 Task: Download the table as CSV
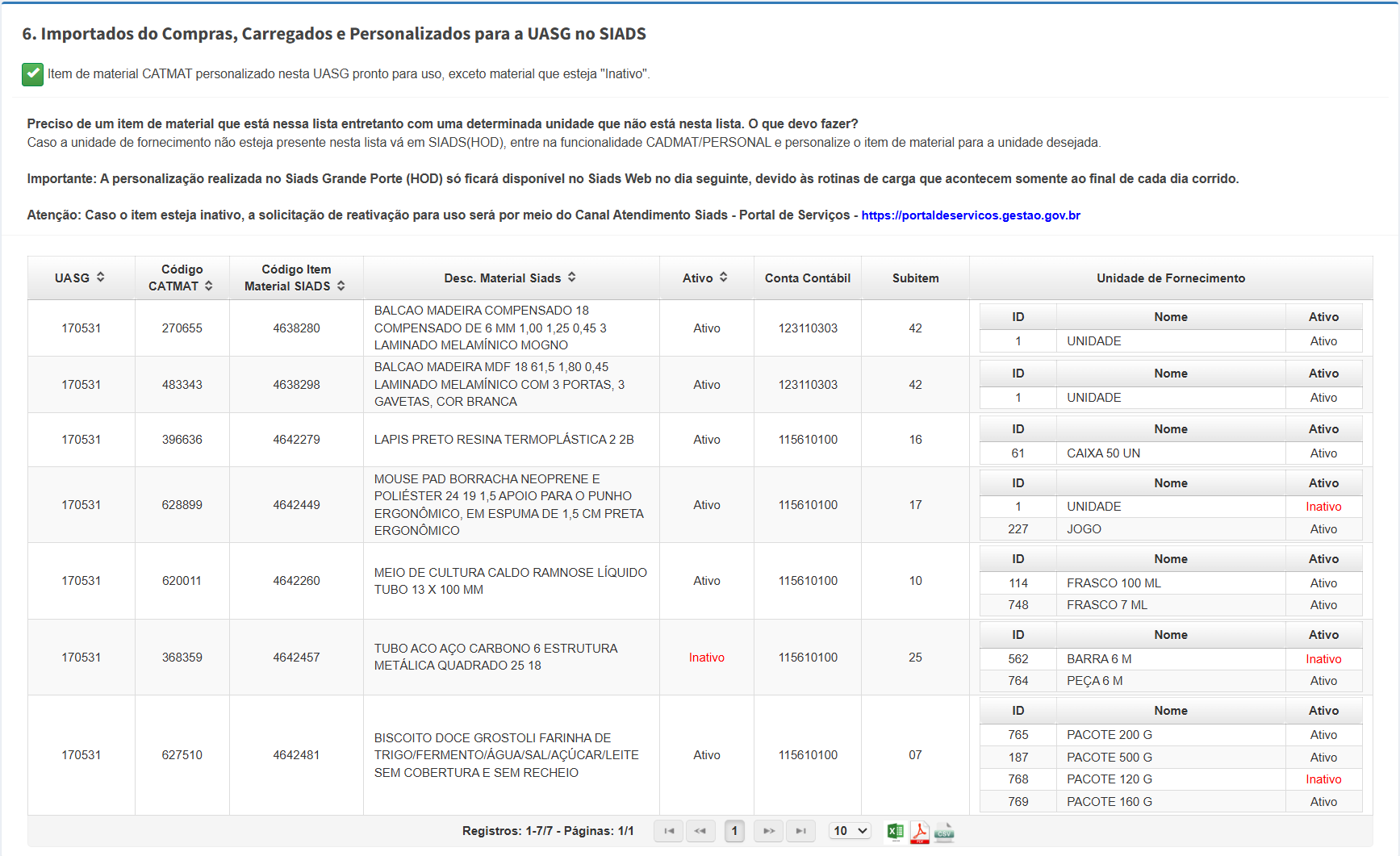944,832
